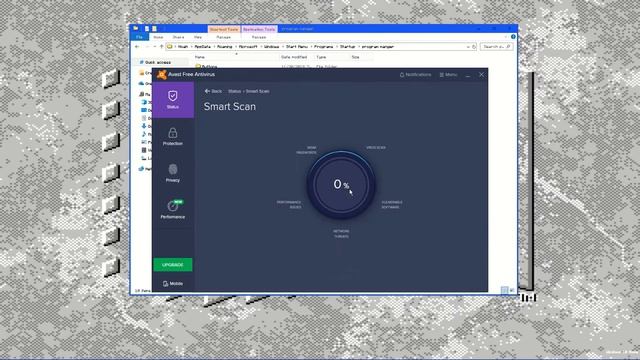Open Avast Notifications
The image size is (640, 360).
[415, 75]
